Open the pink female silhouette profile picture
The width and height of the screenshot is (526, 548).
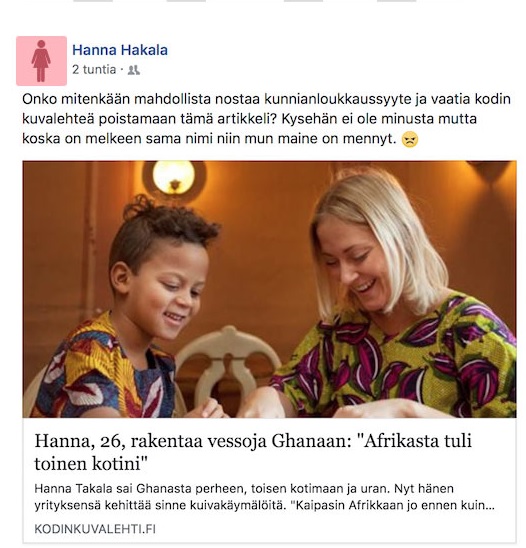(x=41, y=61)
